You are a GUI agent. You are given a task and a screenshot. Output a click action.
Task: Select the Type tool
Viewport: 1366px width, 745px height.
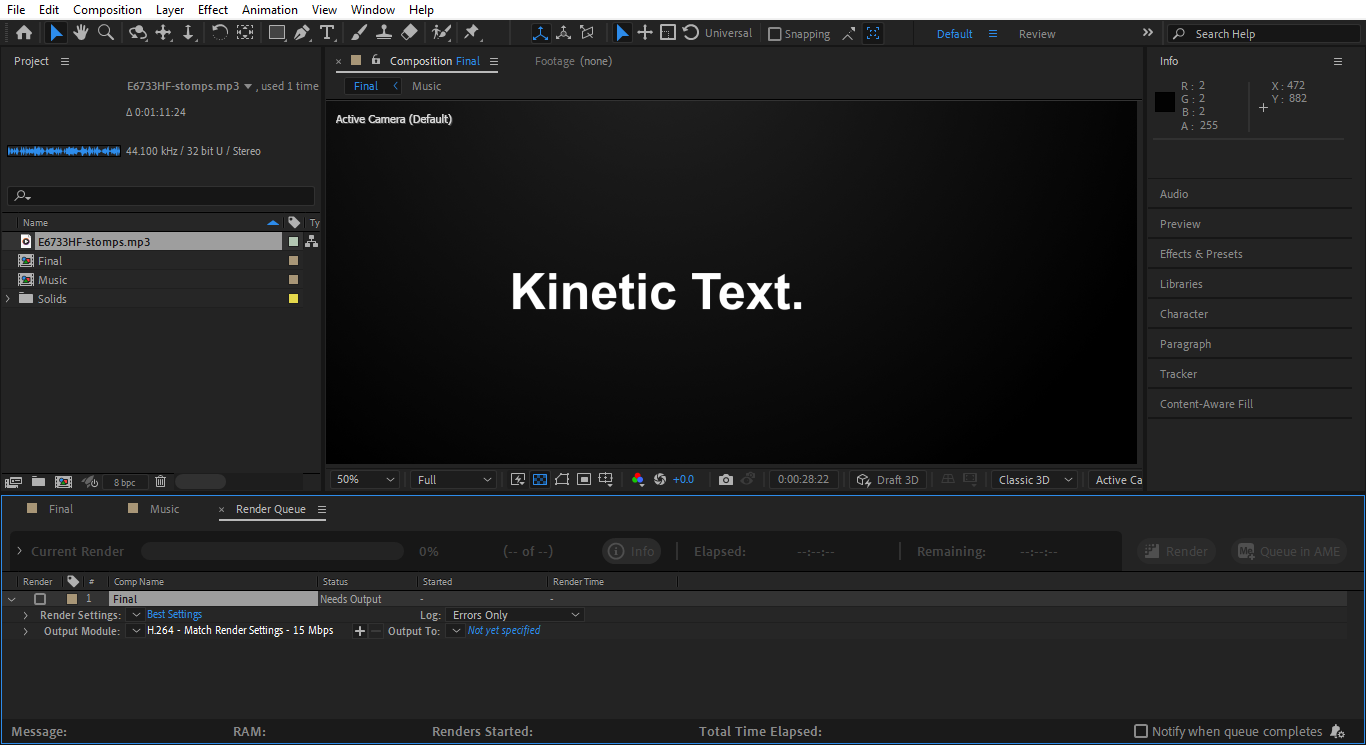326,32
